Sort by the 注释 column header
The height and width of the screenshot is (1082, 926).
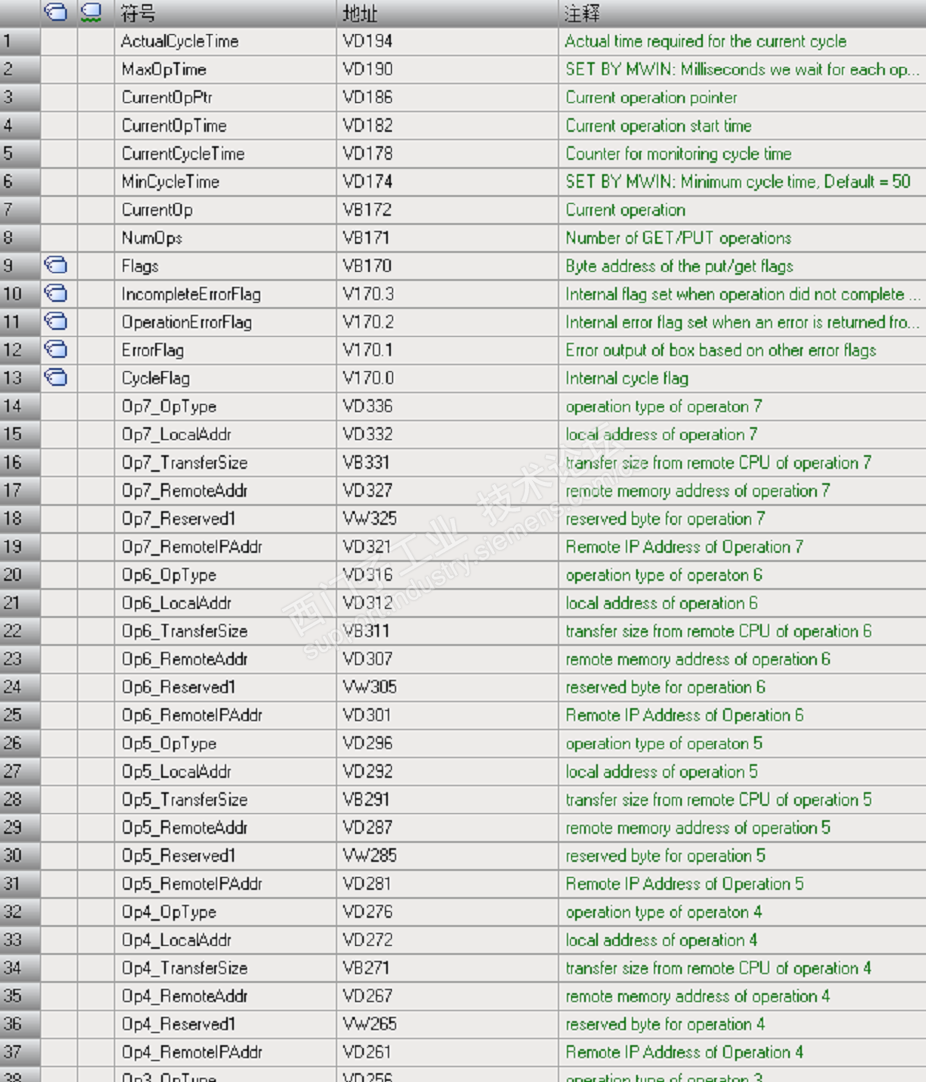coord(742,13)
